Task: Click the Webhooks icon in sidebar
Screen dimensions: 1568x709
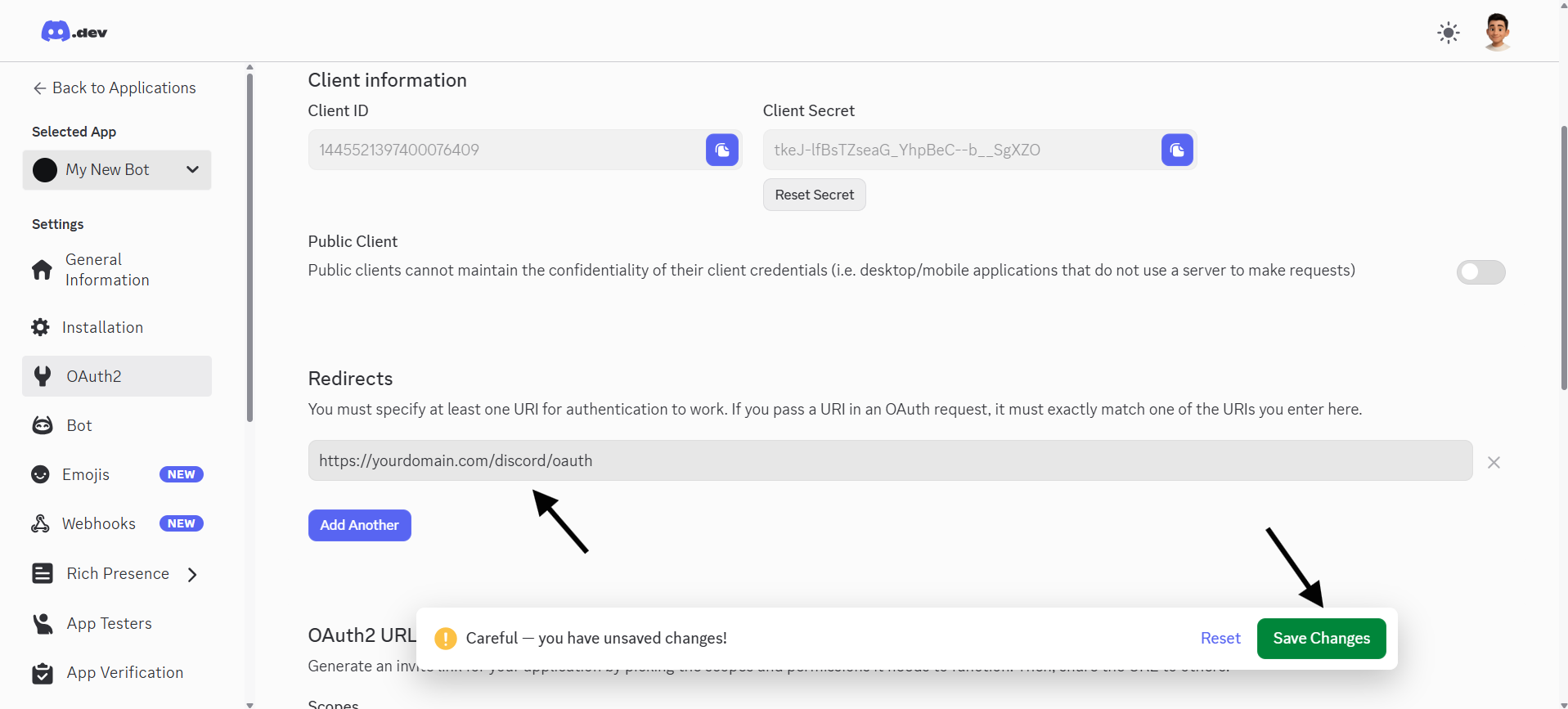Action: 40,523
